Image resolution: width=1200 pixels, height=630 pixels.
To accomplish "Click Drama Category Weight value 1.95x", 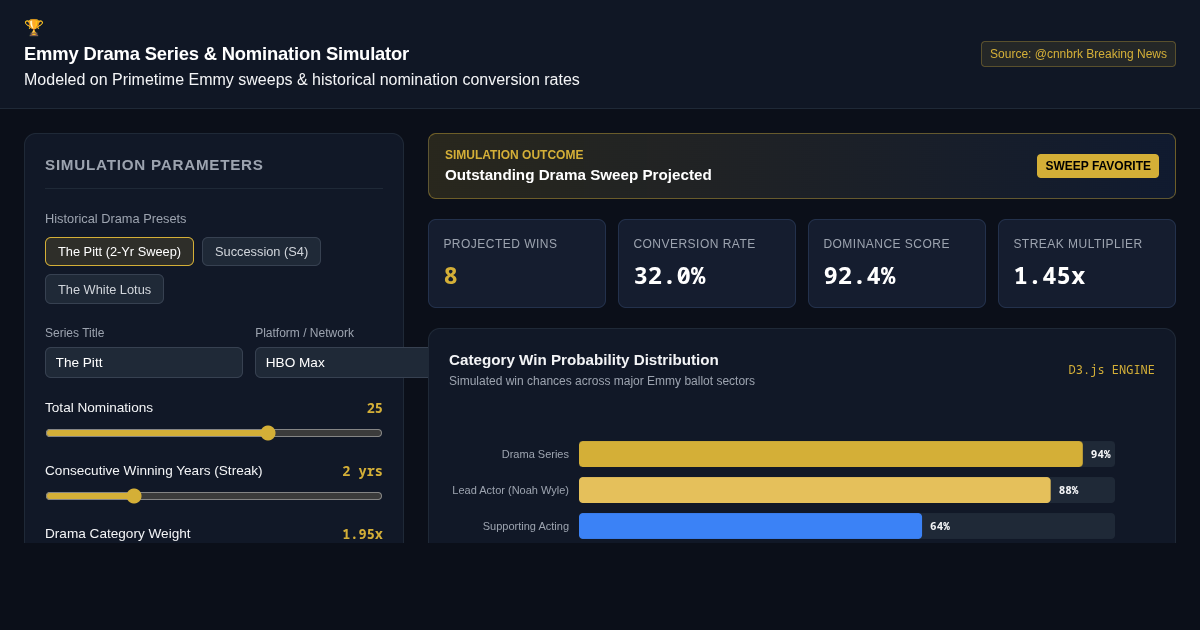I will coord(362,534).
